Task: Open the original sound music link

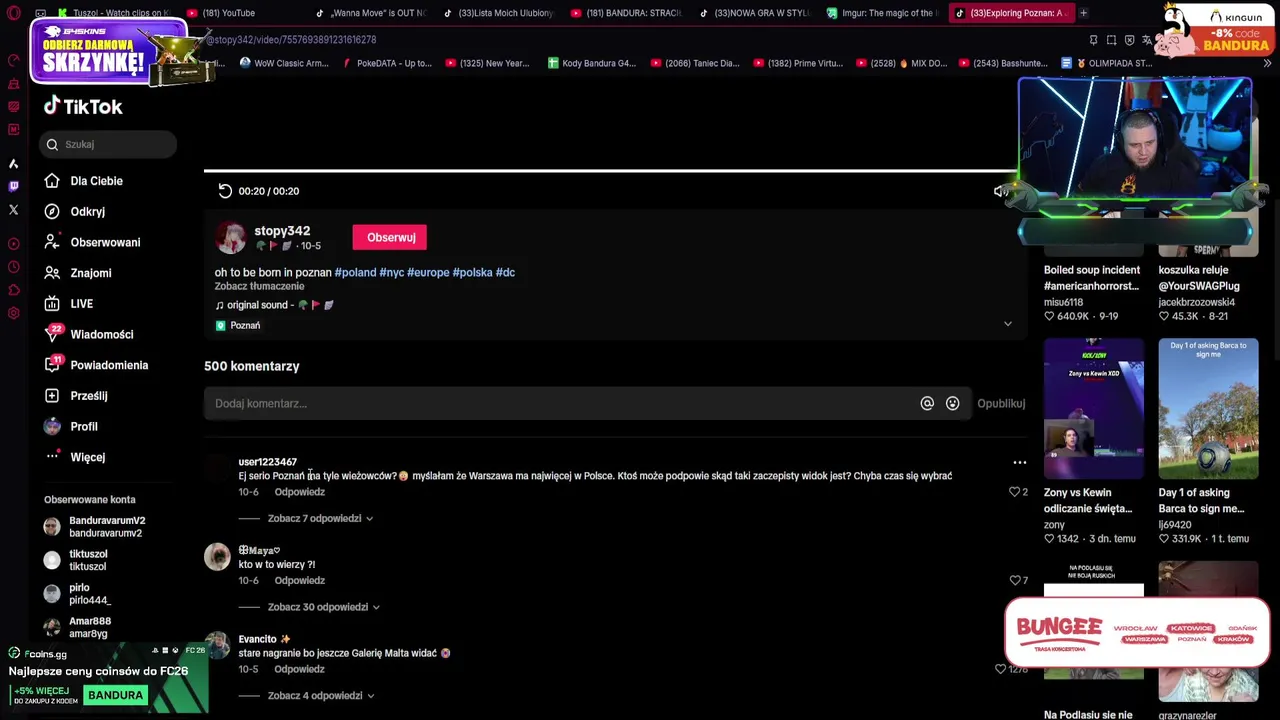Action: (274, 305)
